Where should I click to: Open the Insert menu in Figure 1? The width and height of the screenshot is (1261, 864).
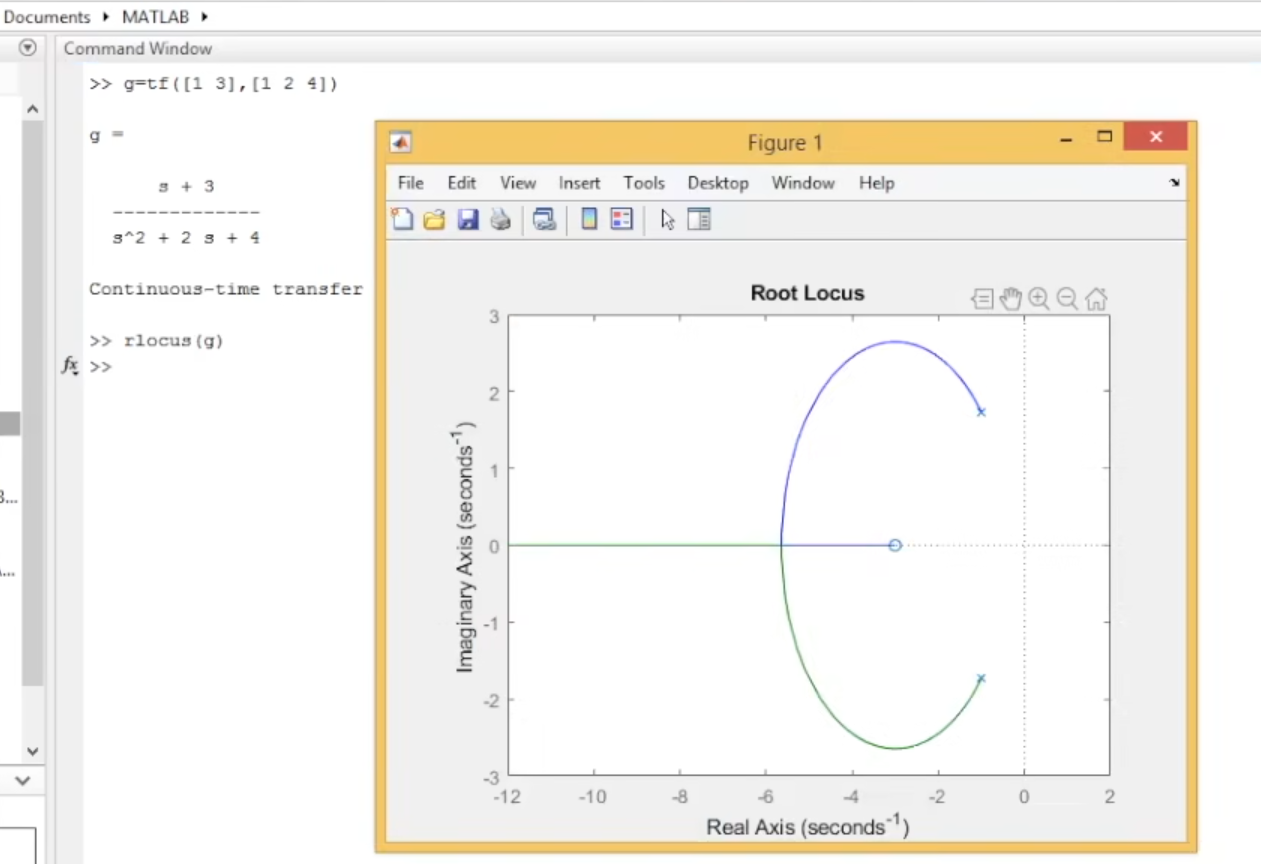coord(580,183)
